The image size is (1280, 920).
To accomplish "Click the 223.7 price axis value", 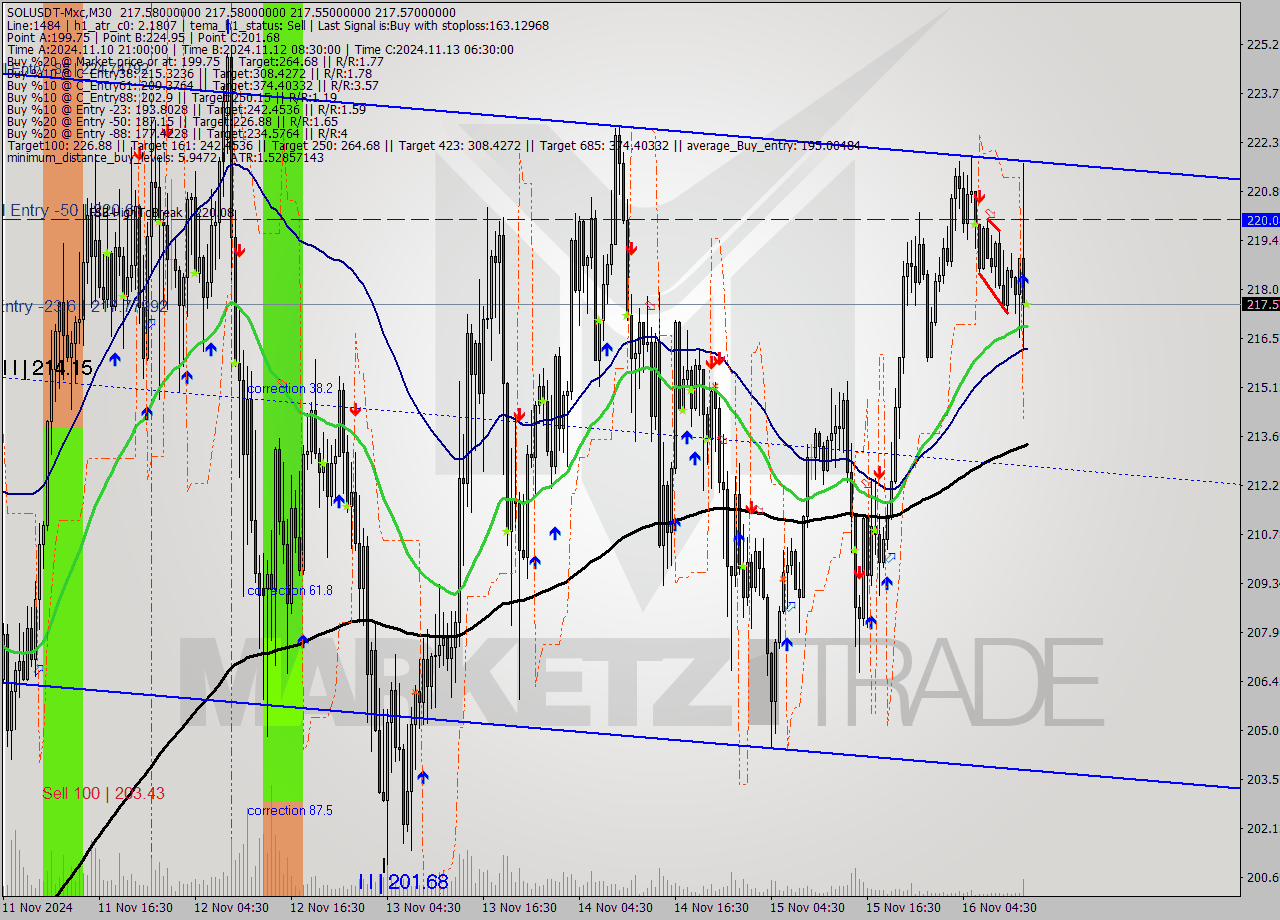I will coord(1262,93).
